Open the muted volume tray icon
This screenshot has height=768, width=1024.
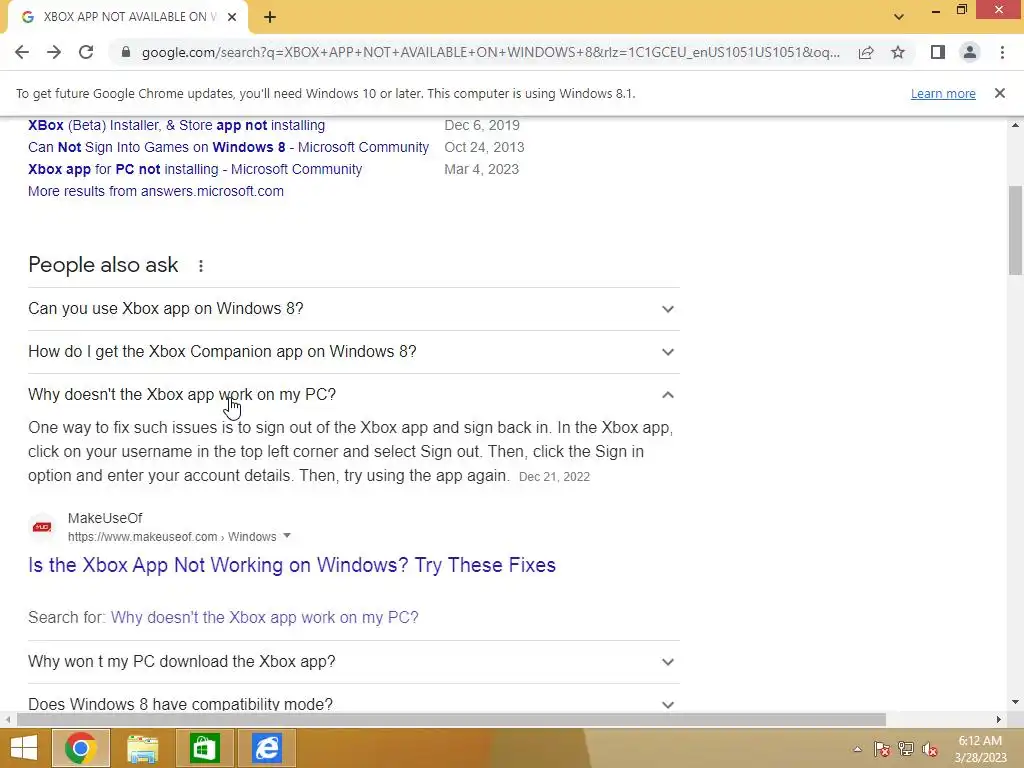tap(930, 749)
